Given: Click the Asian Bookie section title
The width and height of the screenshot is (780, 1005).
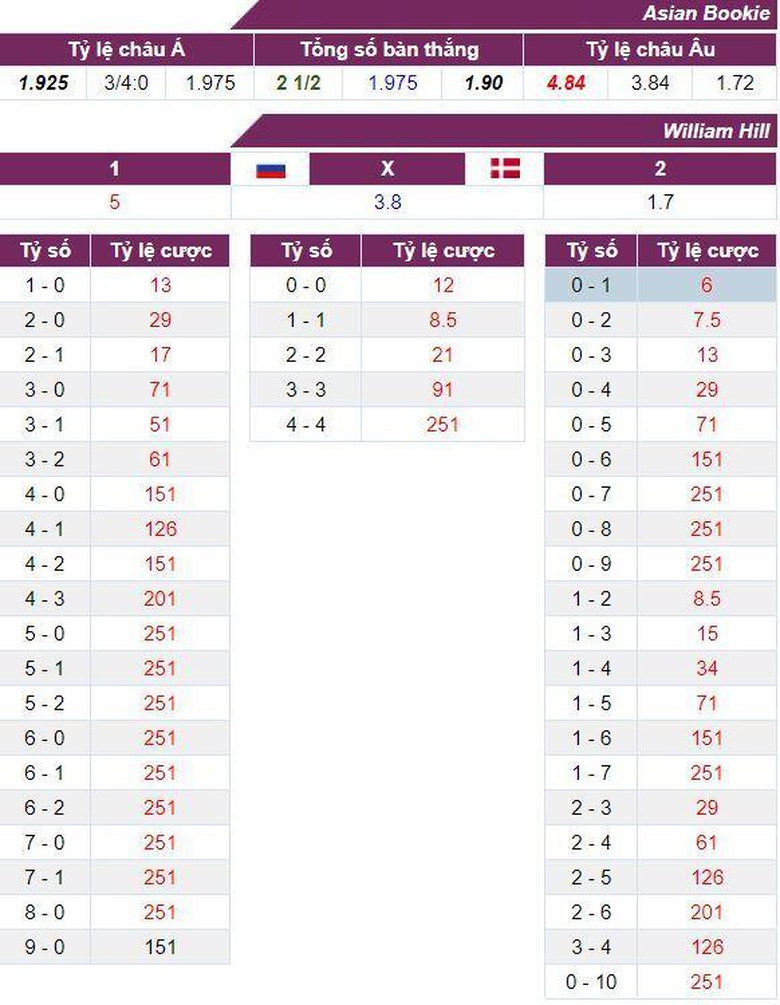Looking at the screenshot, I should [706, 14].
